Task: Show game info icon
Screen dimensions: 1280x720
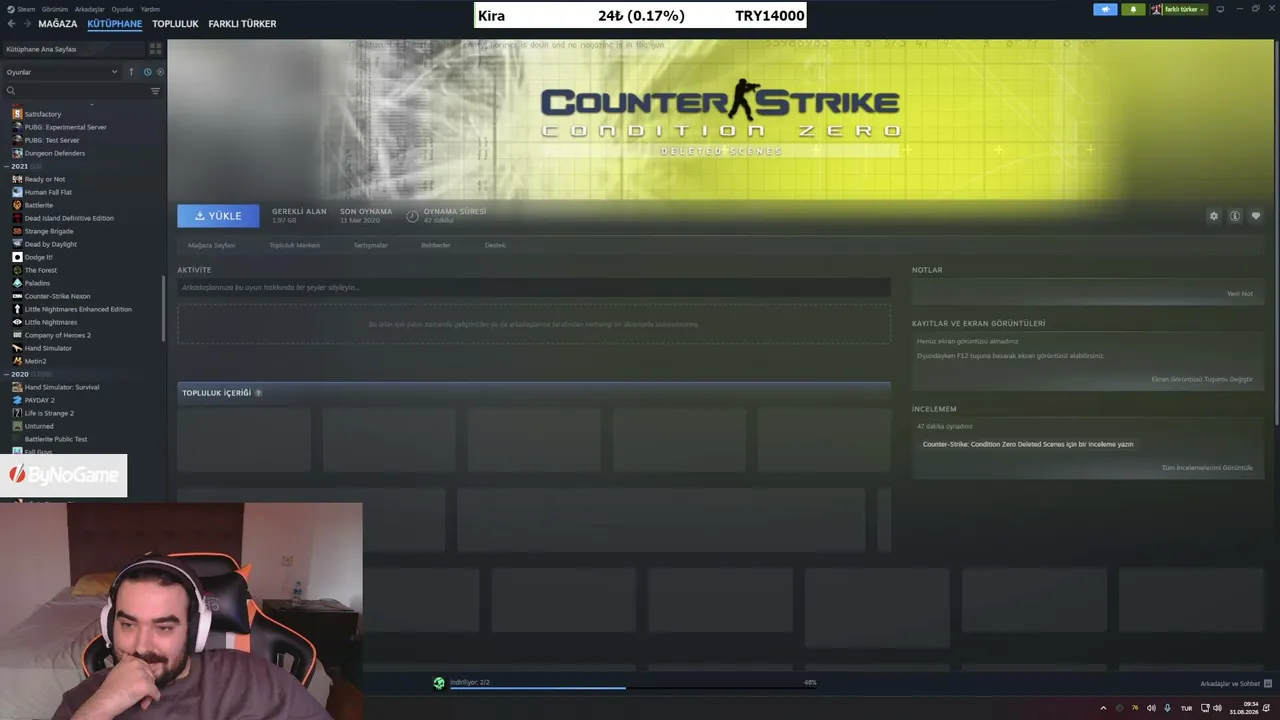Action: coord(1235,216)
